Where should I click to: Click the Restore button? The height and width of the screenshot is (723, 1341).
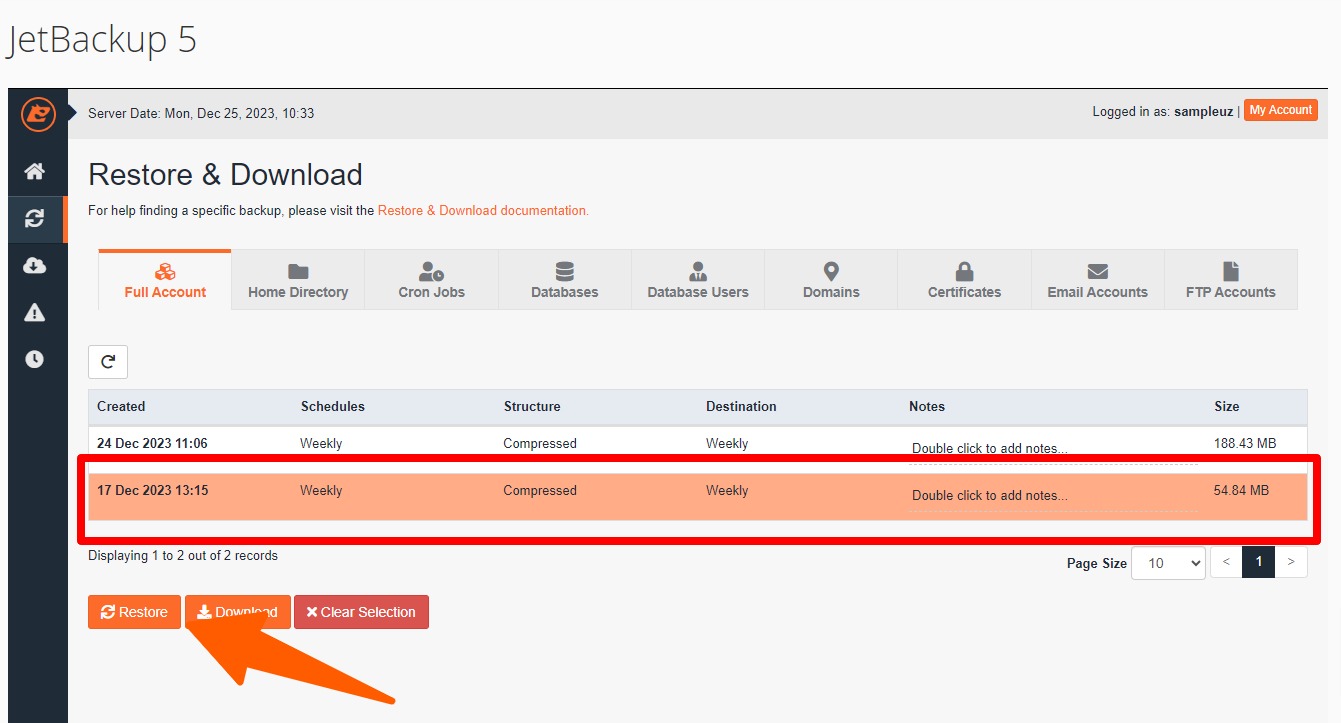point(134,612)
